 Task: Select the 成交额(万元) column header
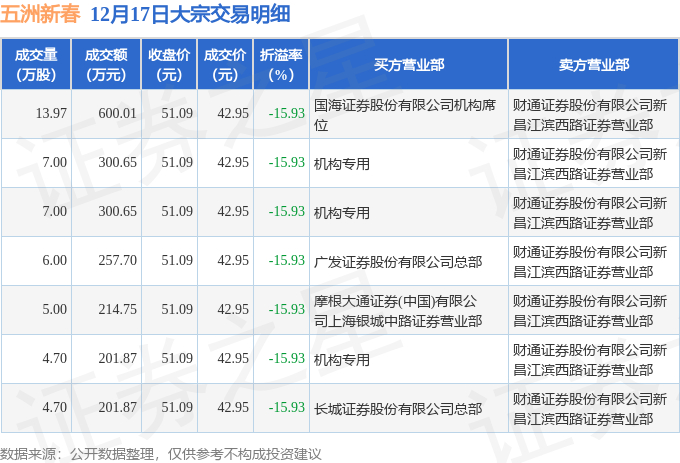106,65
